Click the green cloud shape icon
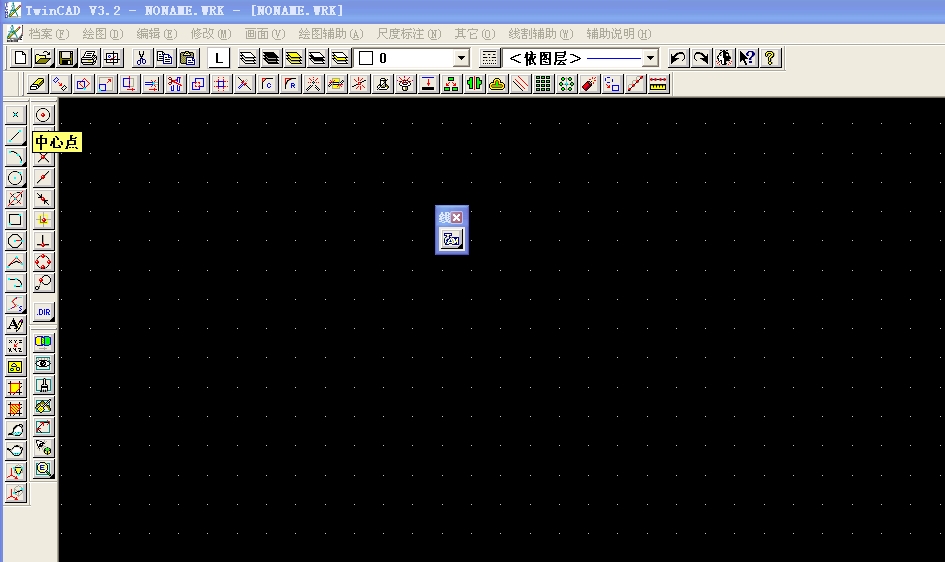Screen dimensions: 945x562 (x=497, y=84)
